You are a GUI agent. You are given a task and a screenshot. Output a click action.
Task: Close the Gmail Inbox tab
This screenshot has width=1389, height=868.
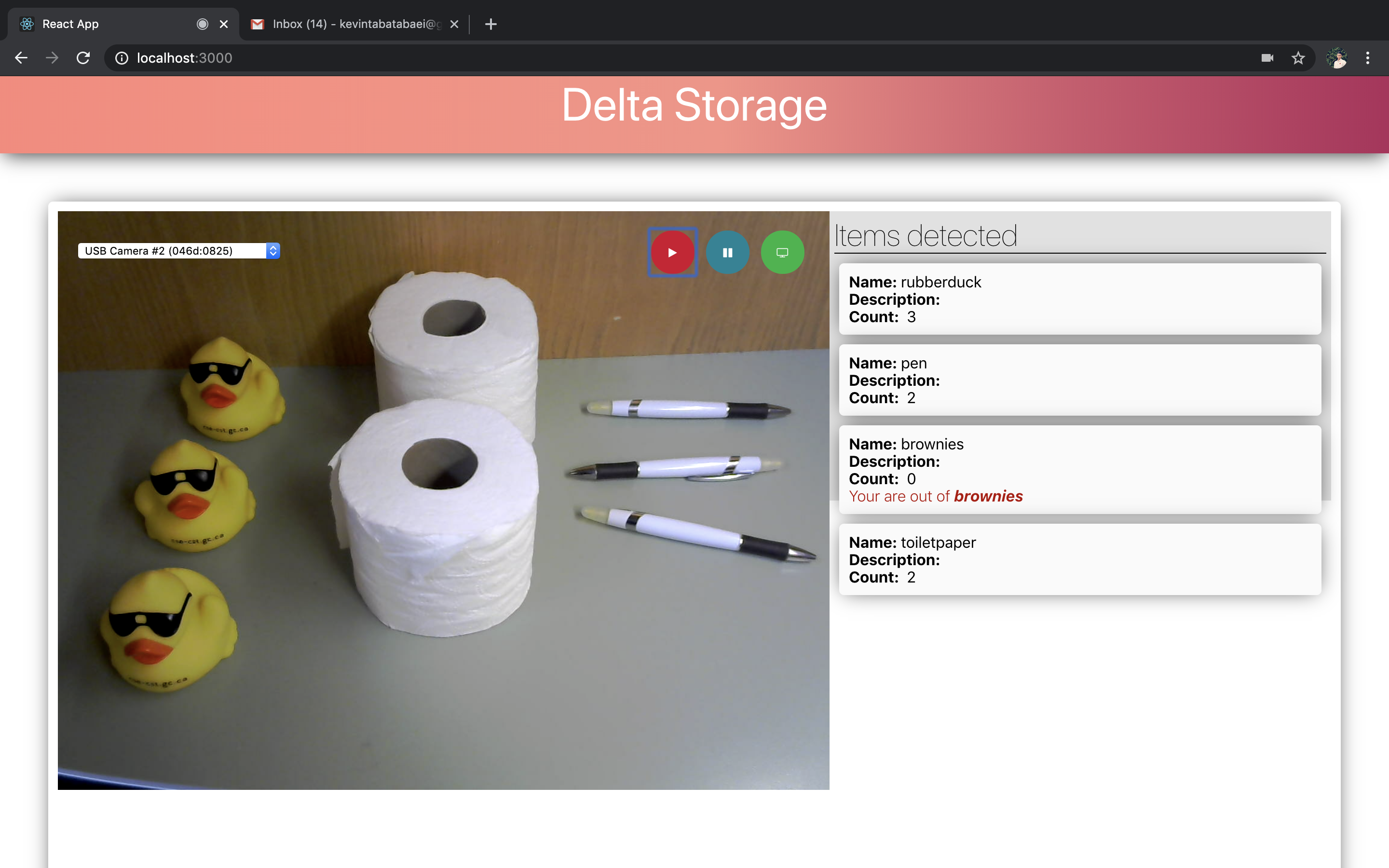click(454, 24)
